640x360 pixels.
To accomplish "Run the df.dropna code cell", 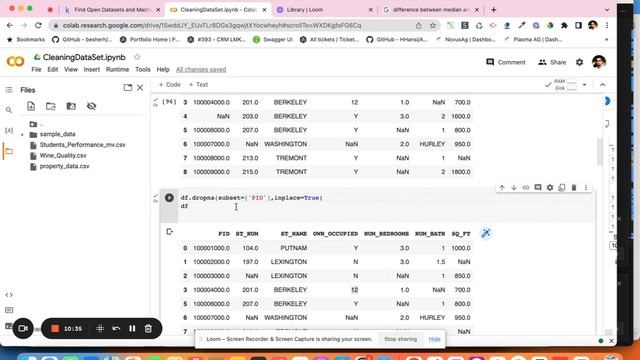I will coord(169,198).
